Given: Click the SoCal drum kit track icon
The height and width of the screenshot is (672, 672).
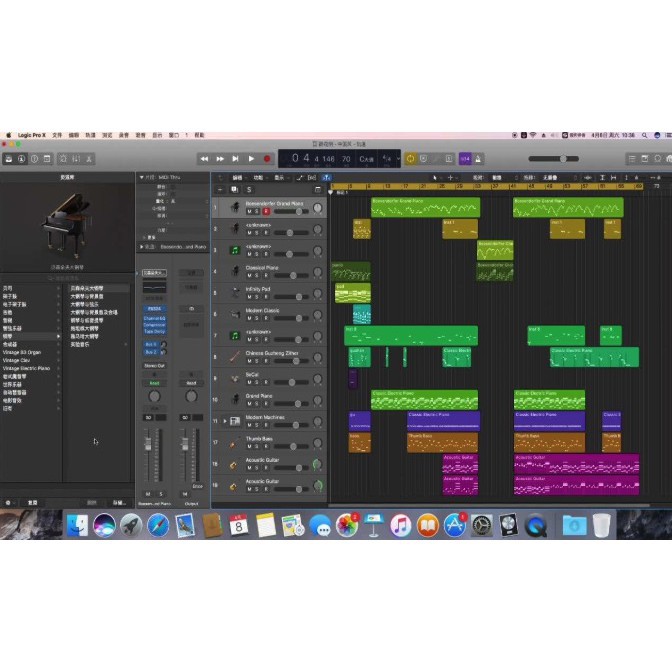Looking at the screenshot, I should (235, 378).
